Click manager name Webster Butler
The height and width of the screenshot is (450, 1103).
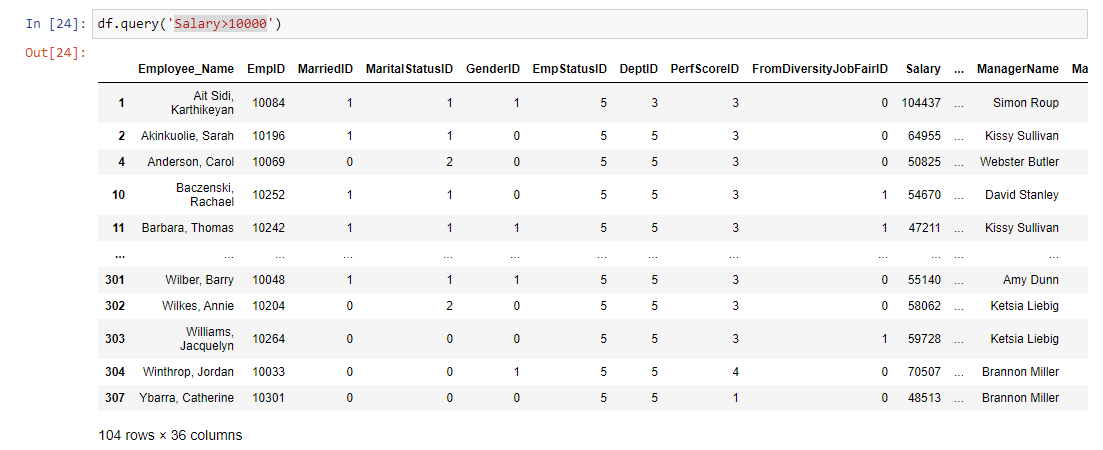(x=1019, y=162)
